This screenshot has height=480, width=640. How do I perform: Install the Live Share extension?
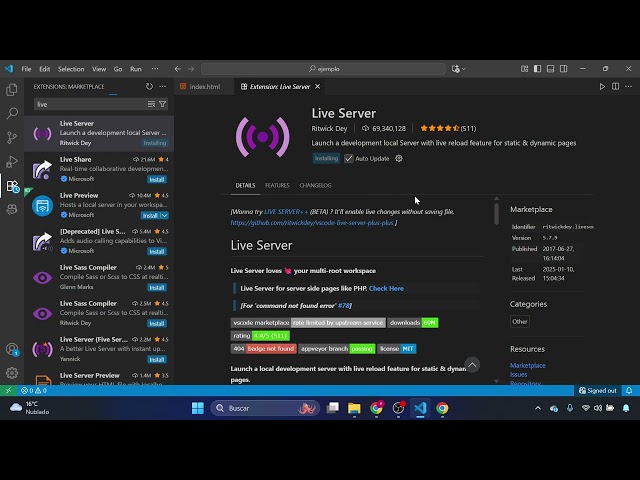(x=157, y=180)
